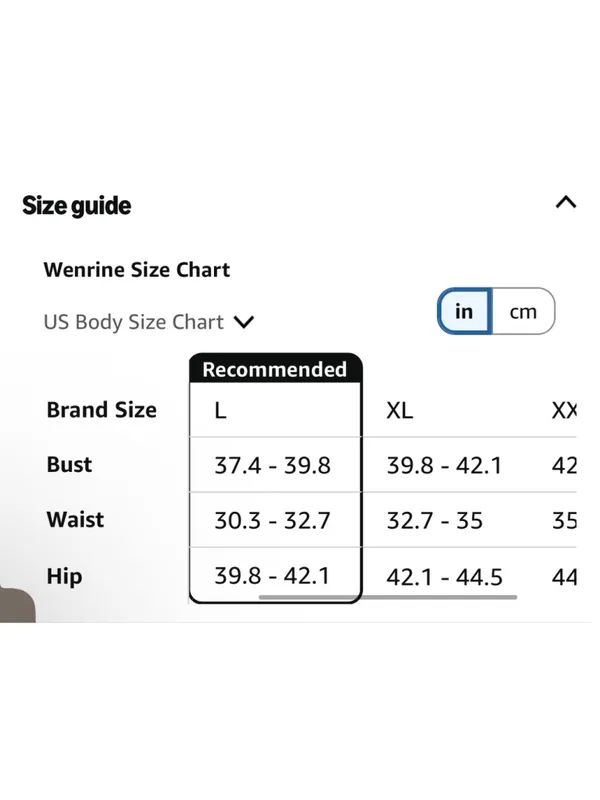
Task: Collapse the Size guide section chevron
Action: [566, 203]
